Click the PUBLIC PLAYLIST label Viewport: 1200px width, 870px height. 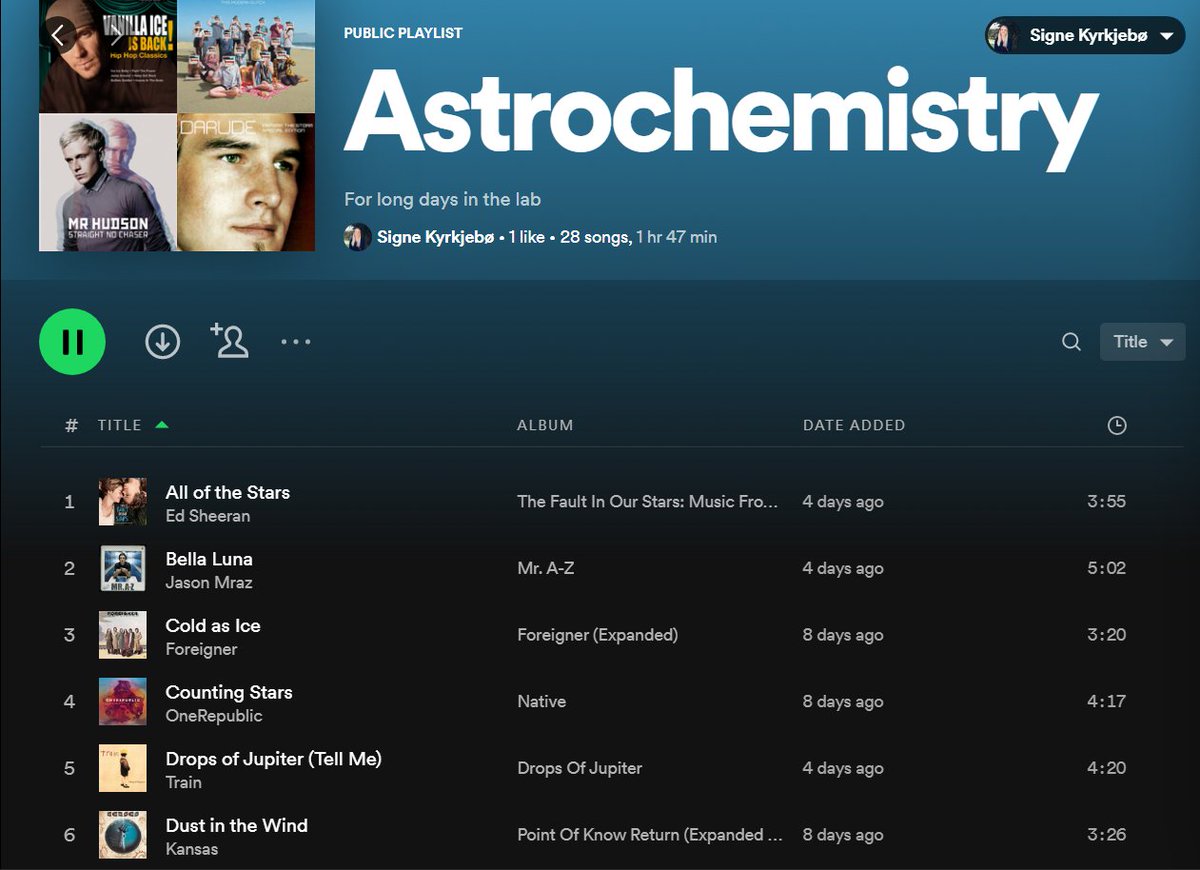(403, 33)
